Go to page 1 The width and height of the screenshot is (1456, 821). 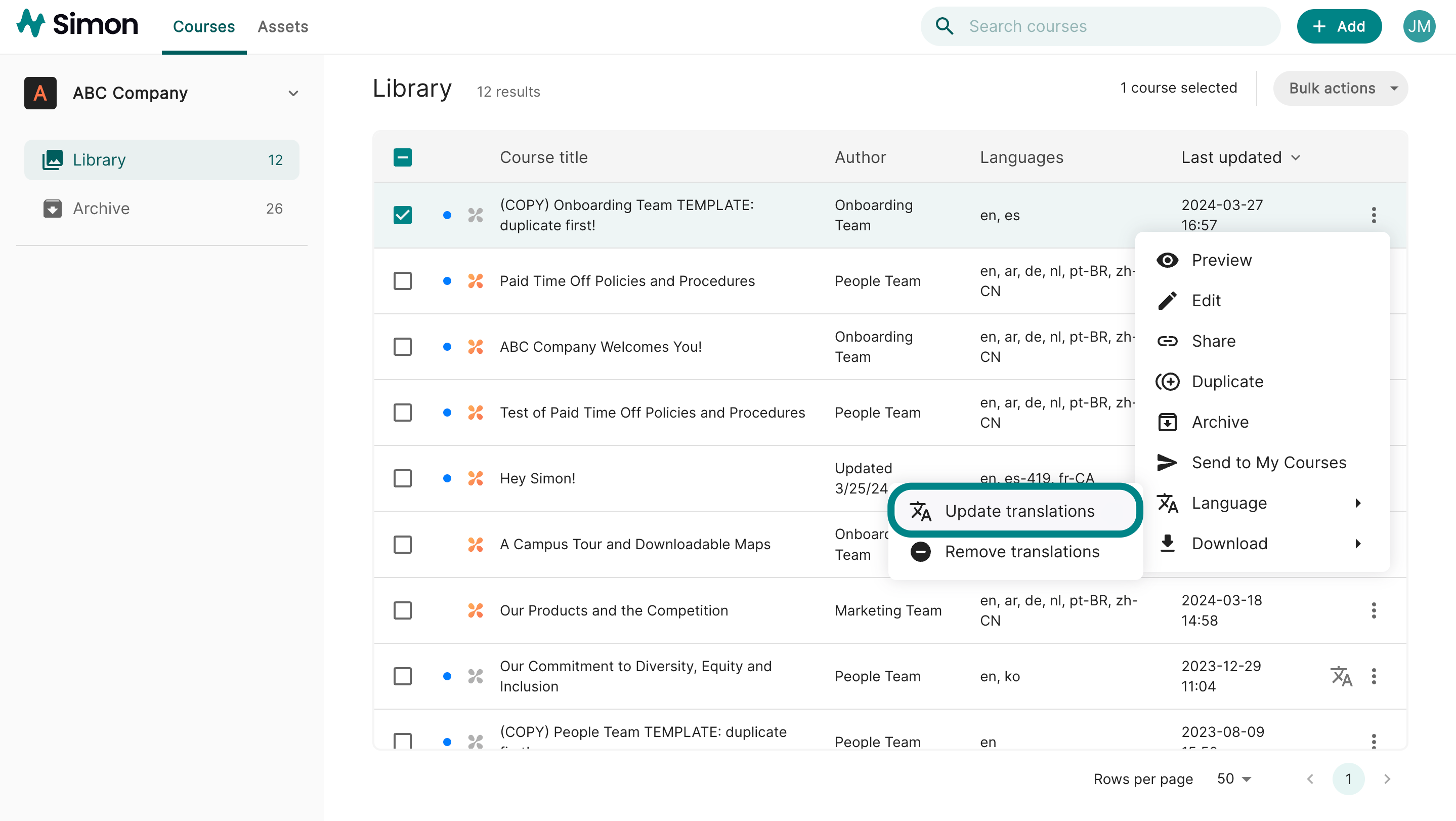pyautogui.click(x=1349, y=779)
